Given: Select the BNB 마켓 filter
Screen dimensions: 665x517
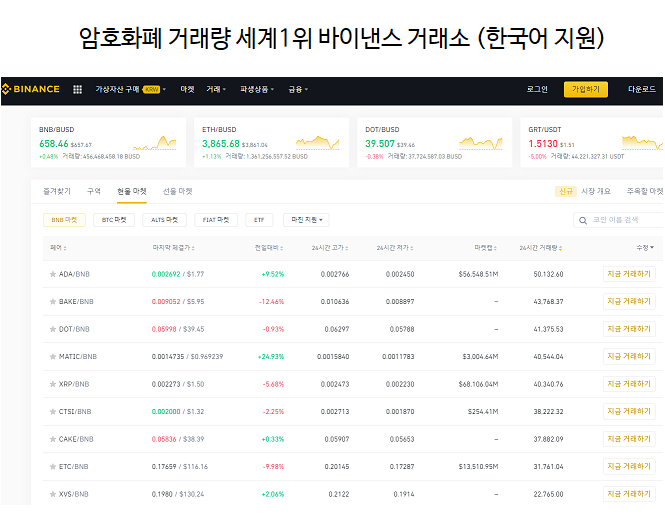Looking at the screenshot, I should pyautogui.click(x=64, y=220).
